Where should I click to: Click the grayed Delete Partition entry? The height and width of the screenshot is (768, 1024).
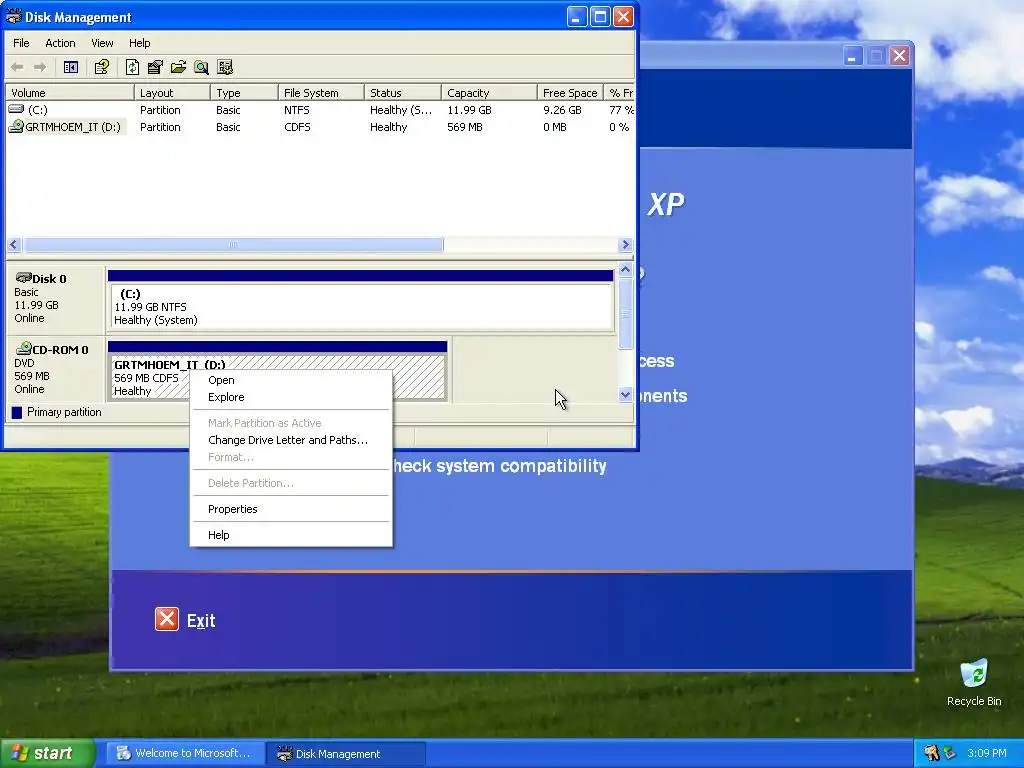291,483
